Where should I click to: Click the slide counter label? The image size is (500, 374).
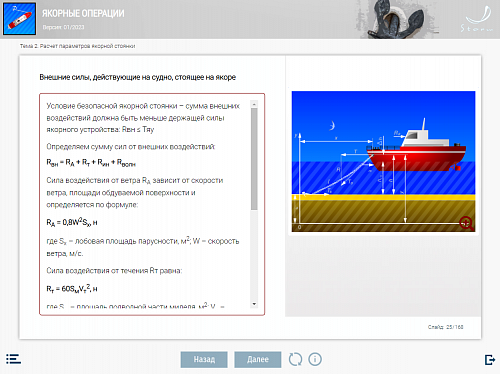click(x=446, y=327)
